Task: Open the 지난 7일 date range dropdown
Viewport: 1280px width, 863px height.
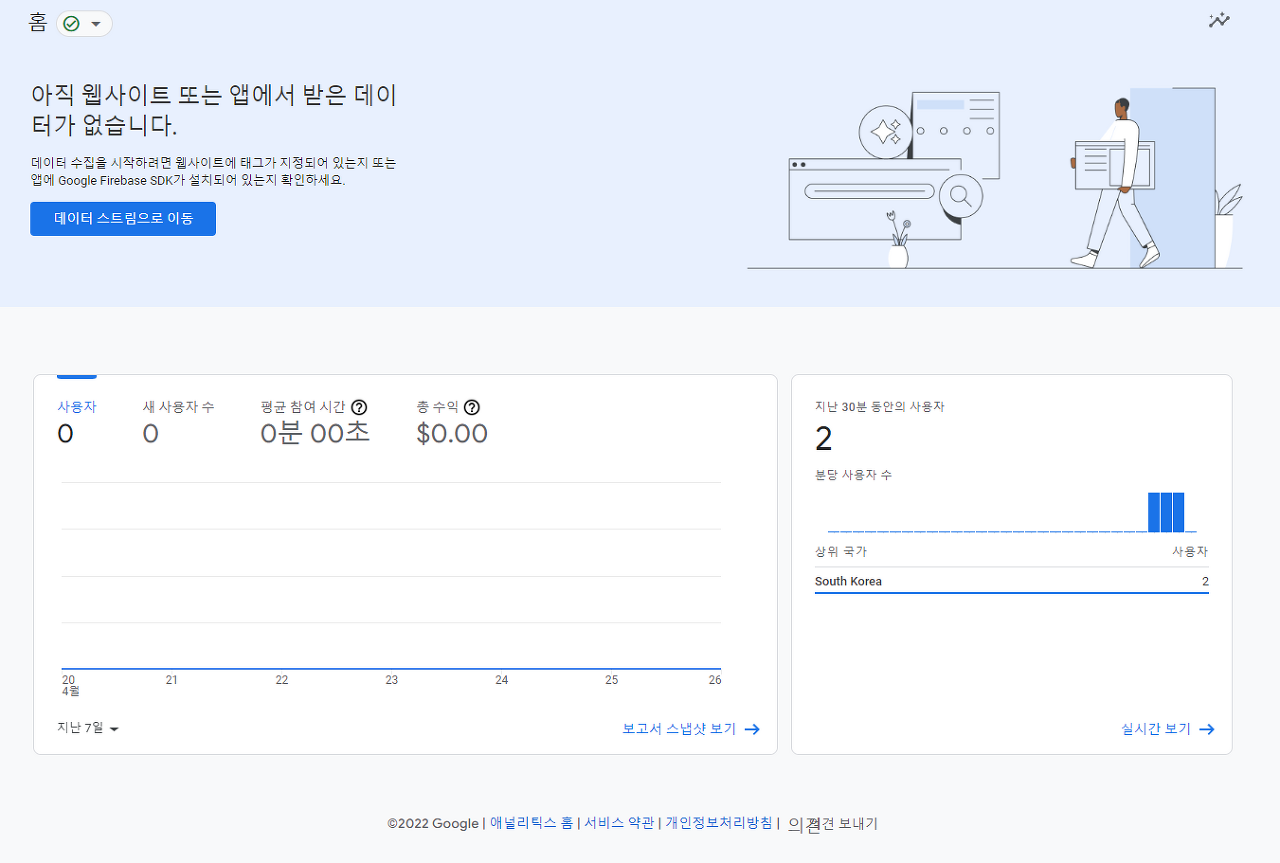Action: point(87,728)
